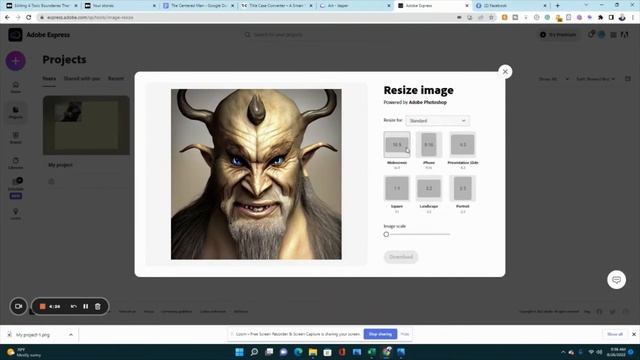Open Home in the left sidebar
The image size is (640, 360).
click(x=16, y=87)
